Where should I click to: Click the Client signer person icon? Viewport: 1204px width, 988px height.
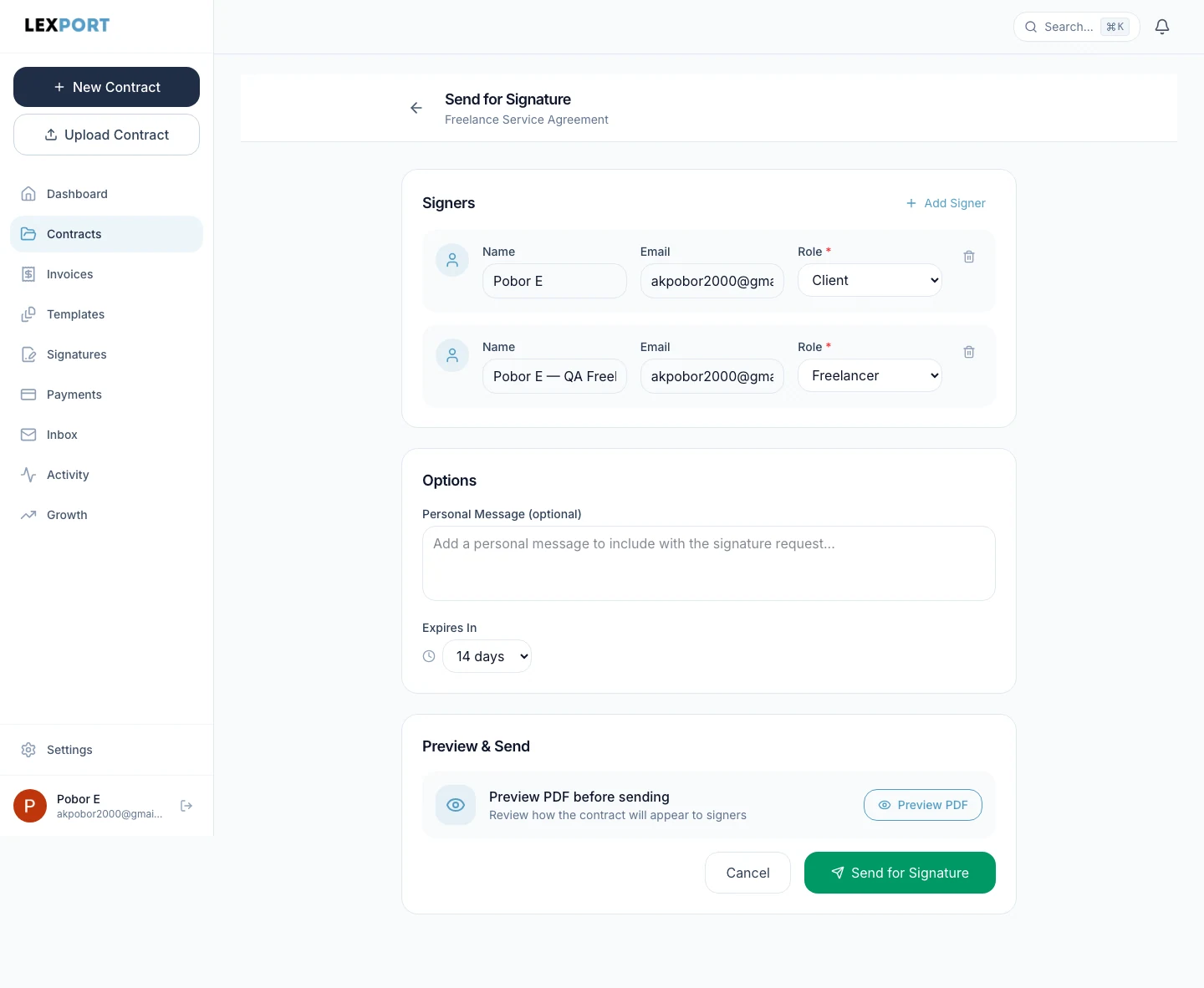[452, 260]
